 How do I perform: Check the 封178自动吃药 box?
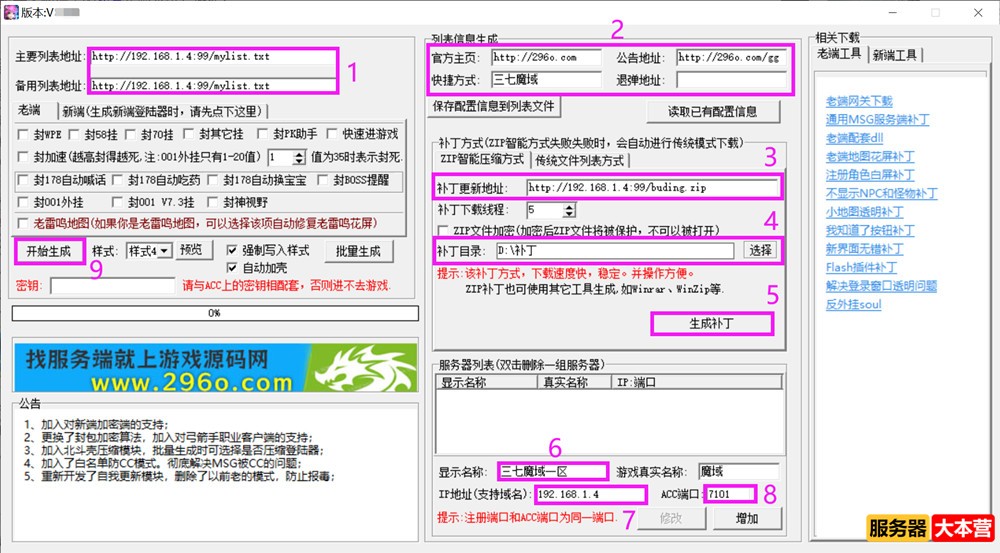(x=117, y=181)
